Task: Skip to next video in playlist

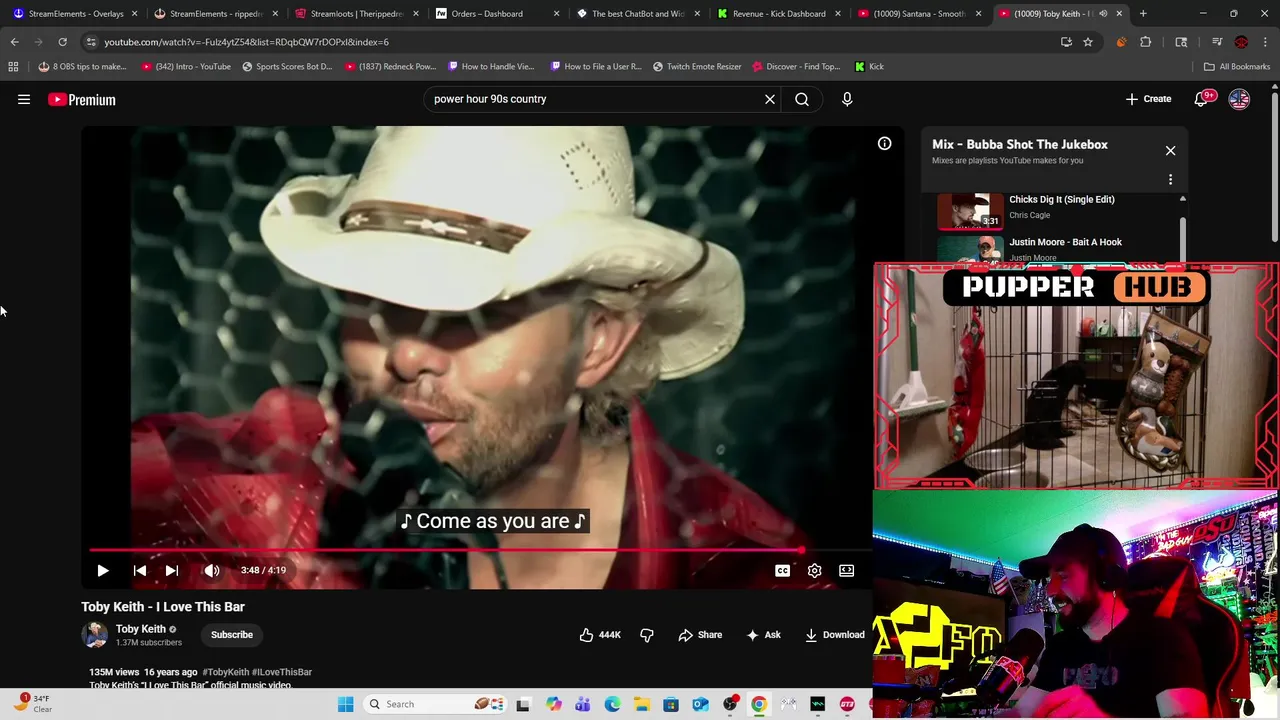Action: click(172, 570)
